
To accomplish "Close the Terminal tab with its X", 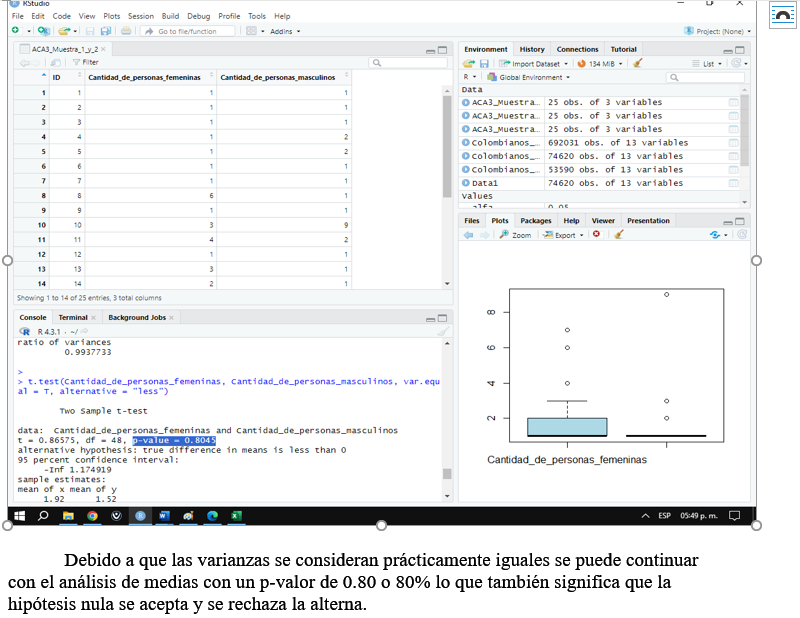I will [x=93, y=317].
